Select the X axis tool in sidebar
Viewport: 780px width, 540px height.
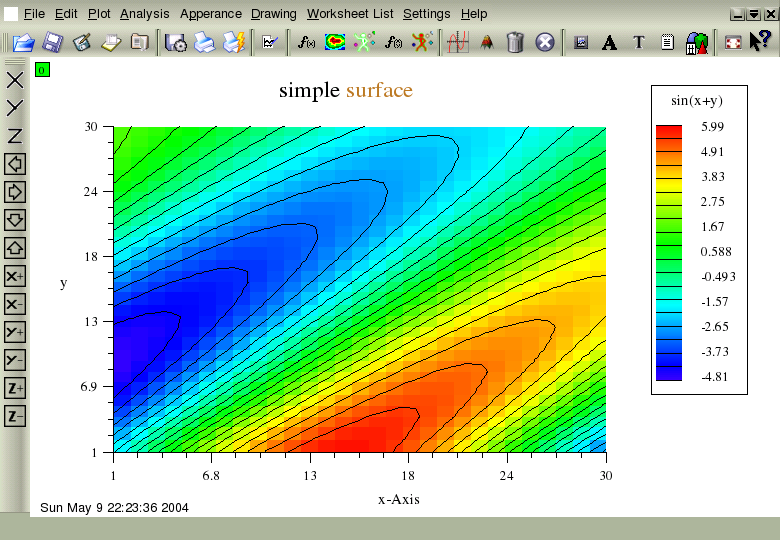click(15, 80)
